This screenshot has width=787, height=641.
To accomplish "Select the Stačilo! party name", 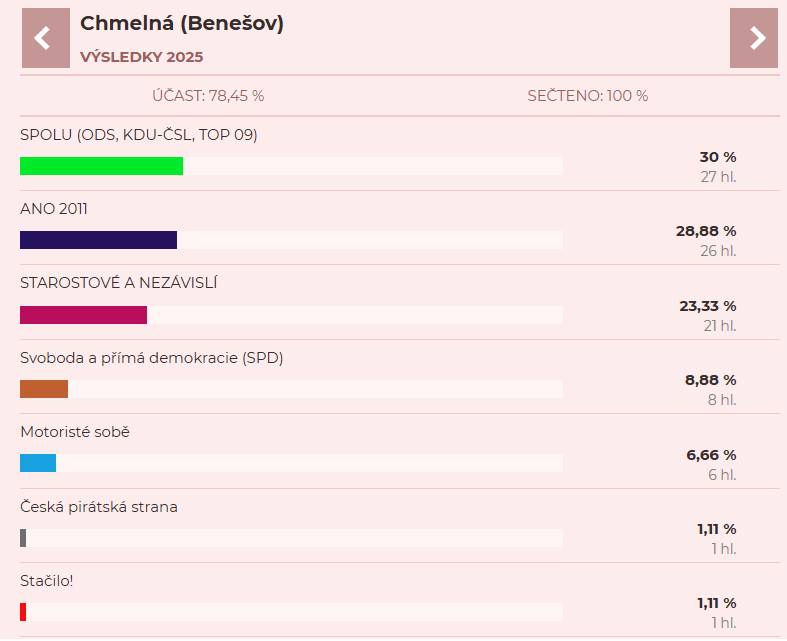I will point(47,580).
